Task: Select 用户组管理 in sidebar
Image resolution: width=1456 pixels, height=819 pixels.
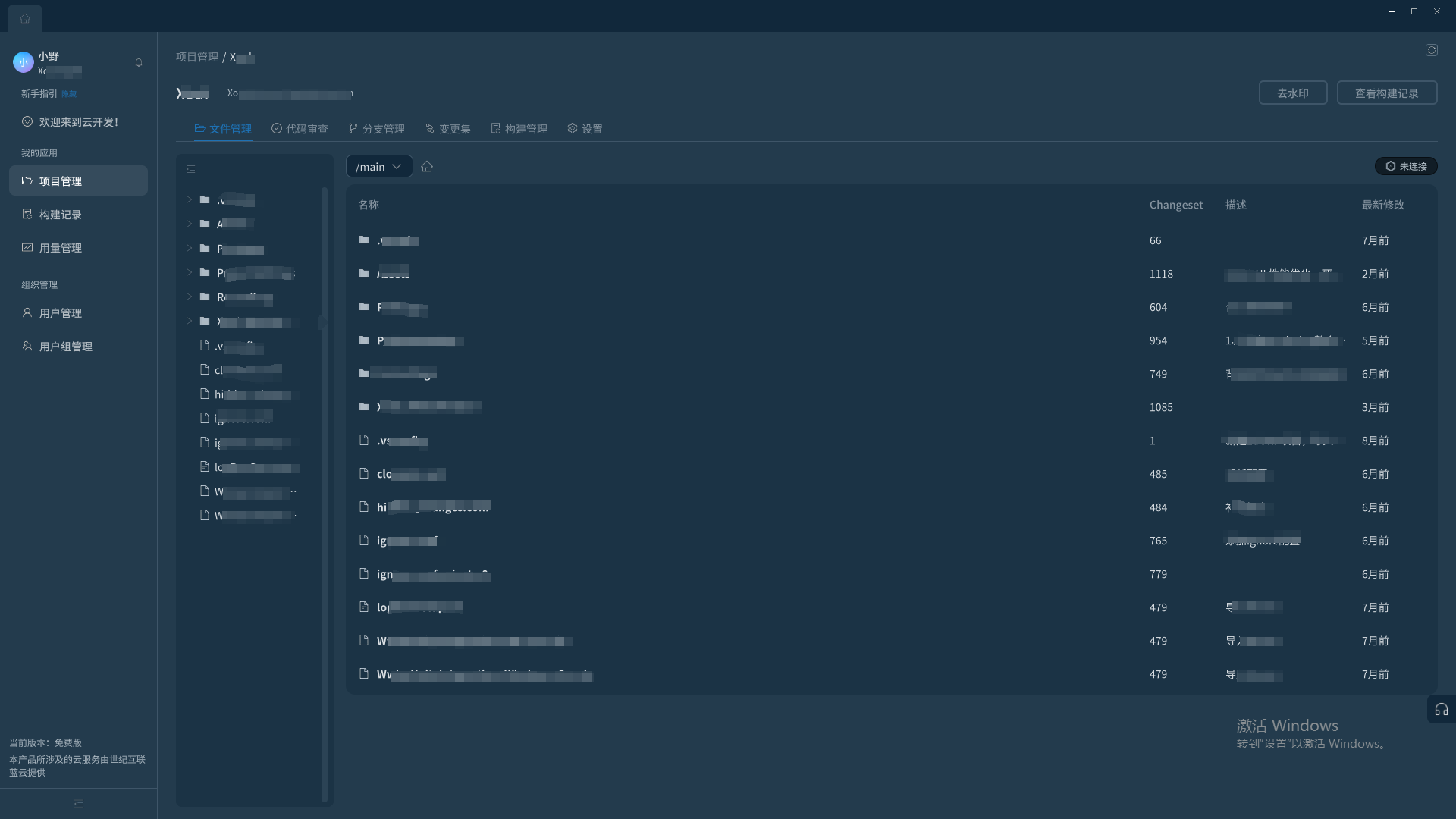Action: [x=66, y=347]
